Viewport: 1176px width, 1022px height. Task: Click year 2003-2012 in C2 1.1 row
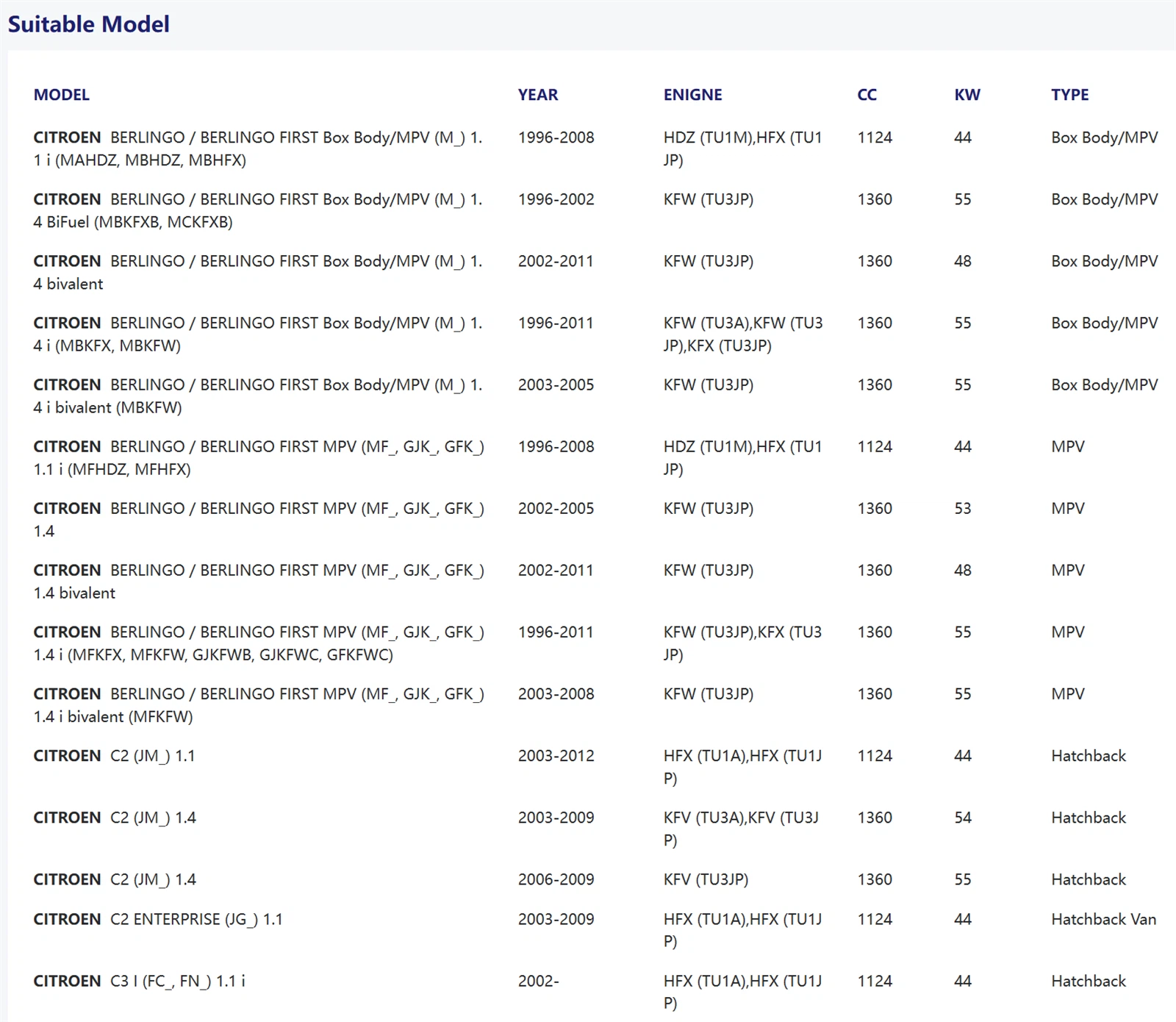pos(556,755)
